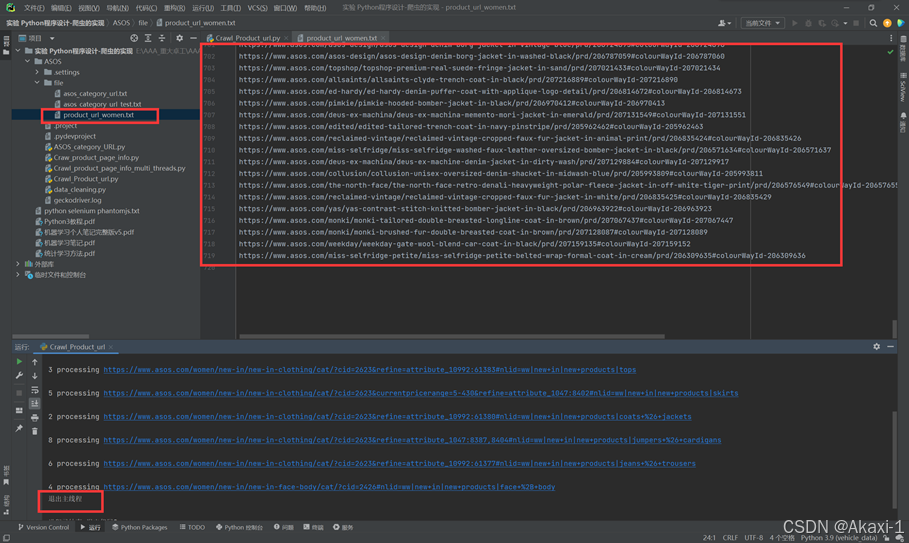Open the 服务 tool window

tap(343, 527)
